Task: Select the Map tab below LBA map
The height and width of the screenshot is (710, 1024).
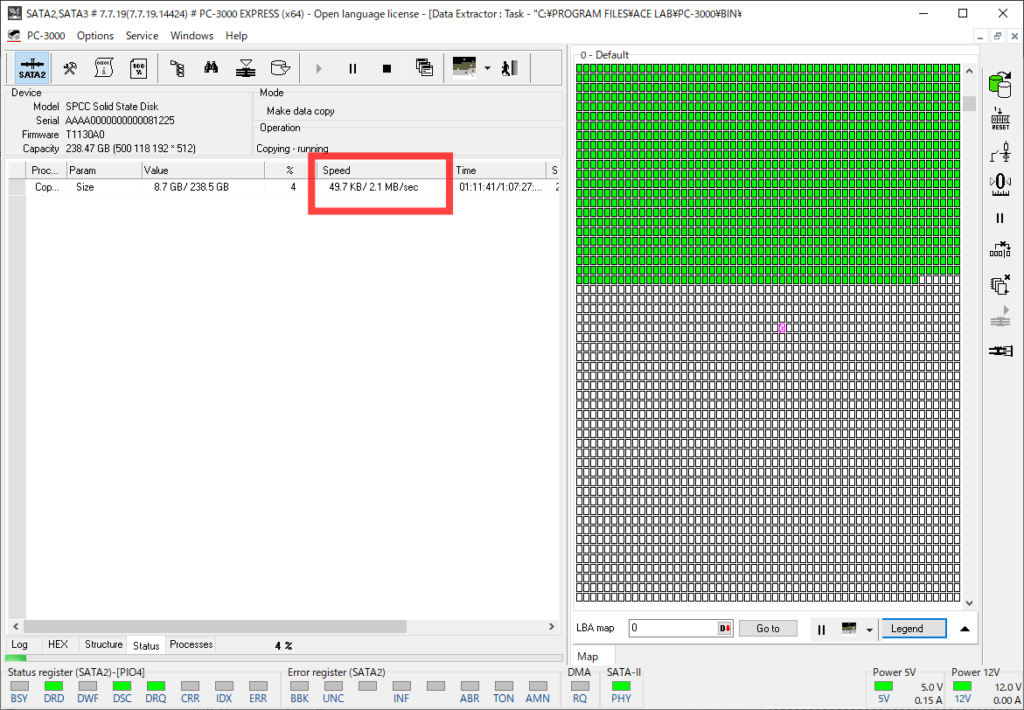Action: (588, 656)
